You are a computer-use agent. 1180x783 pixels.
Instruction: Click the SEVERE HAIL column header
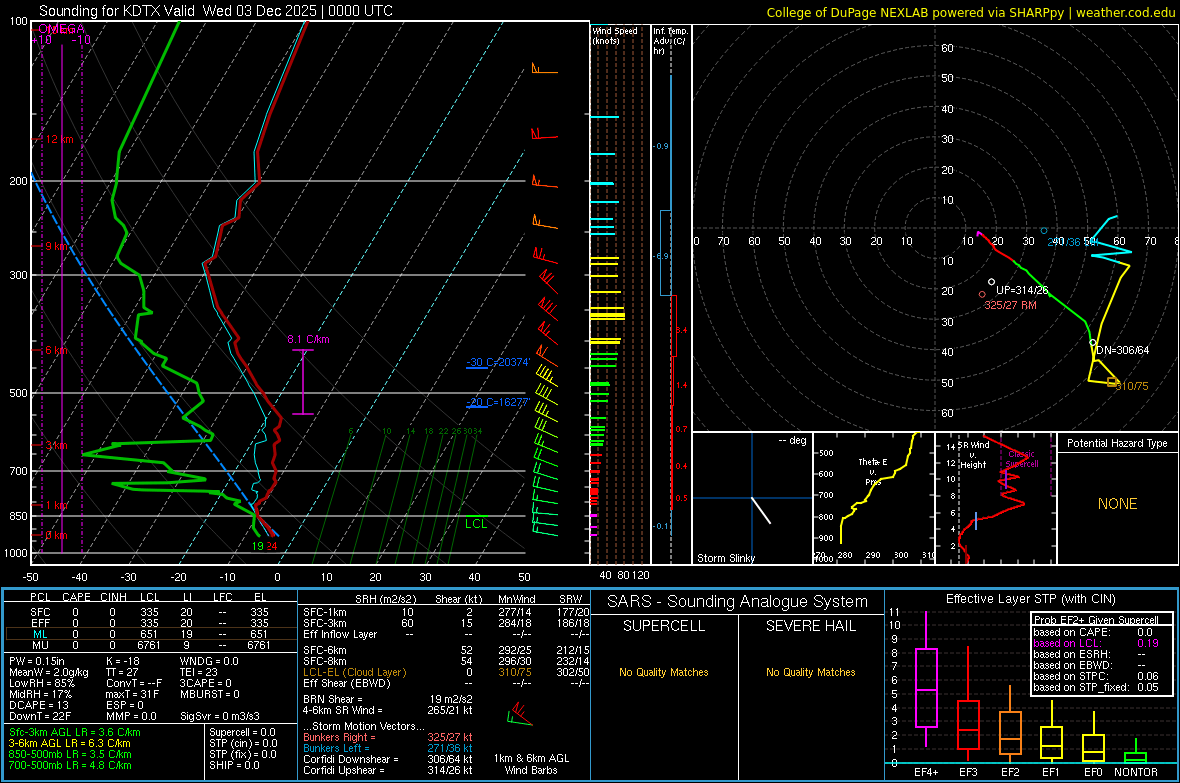[810, 626]
